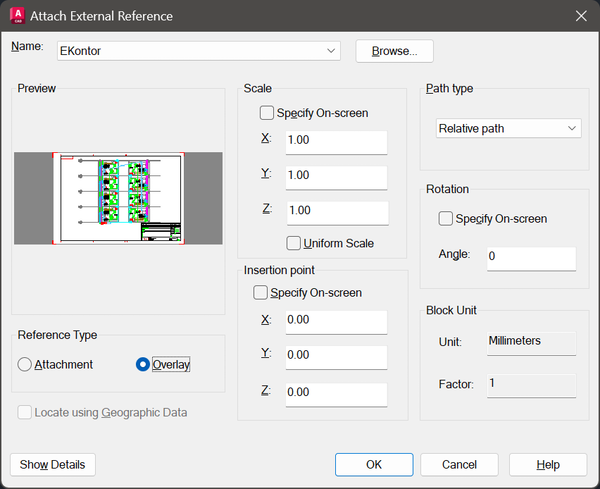Image resolution: width=600 pixels, height=489 pixels.
Task: Click the AutoCAD app icon in title bar
Action: coord(17,16)
